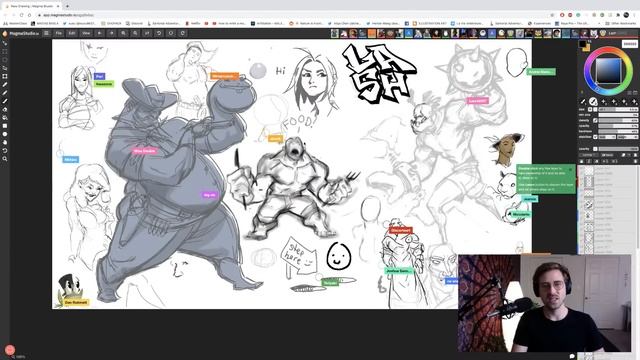The height and width of the screenshot is (360, 640).
Task: Open the Edit menu
Action: click(x=72, y=33)
